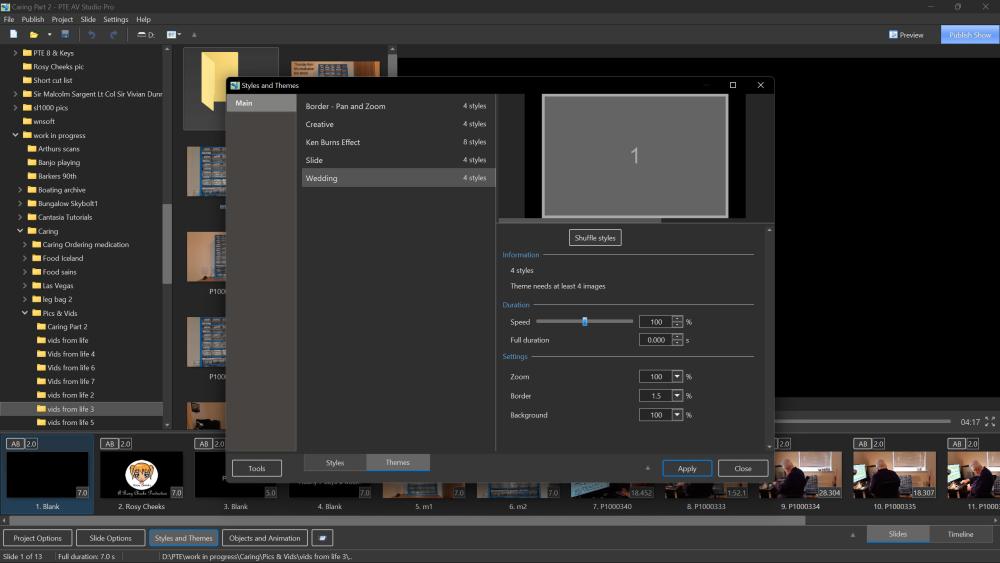Image resolution: width=1000 pixels, height=563 pixels.
Task: Click the fullscreen icon beside 04:17
Action: (990, 421)
